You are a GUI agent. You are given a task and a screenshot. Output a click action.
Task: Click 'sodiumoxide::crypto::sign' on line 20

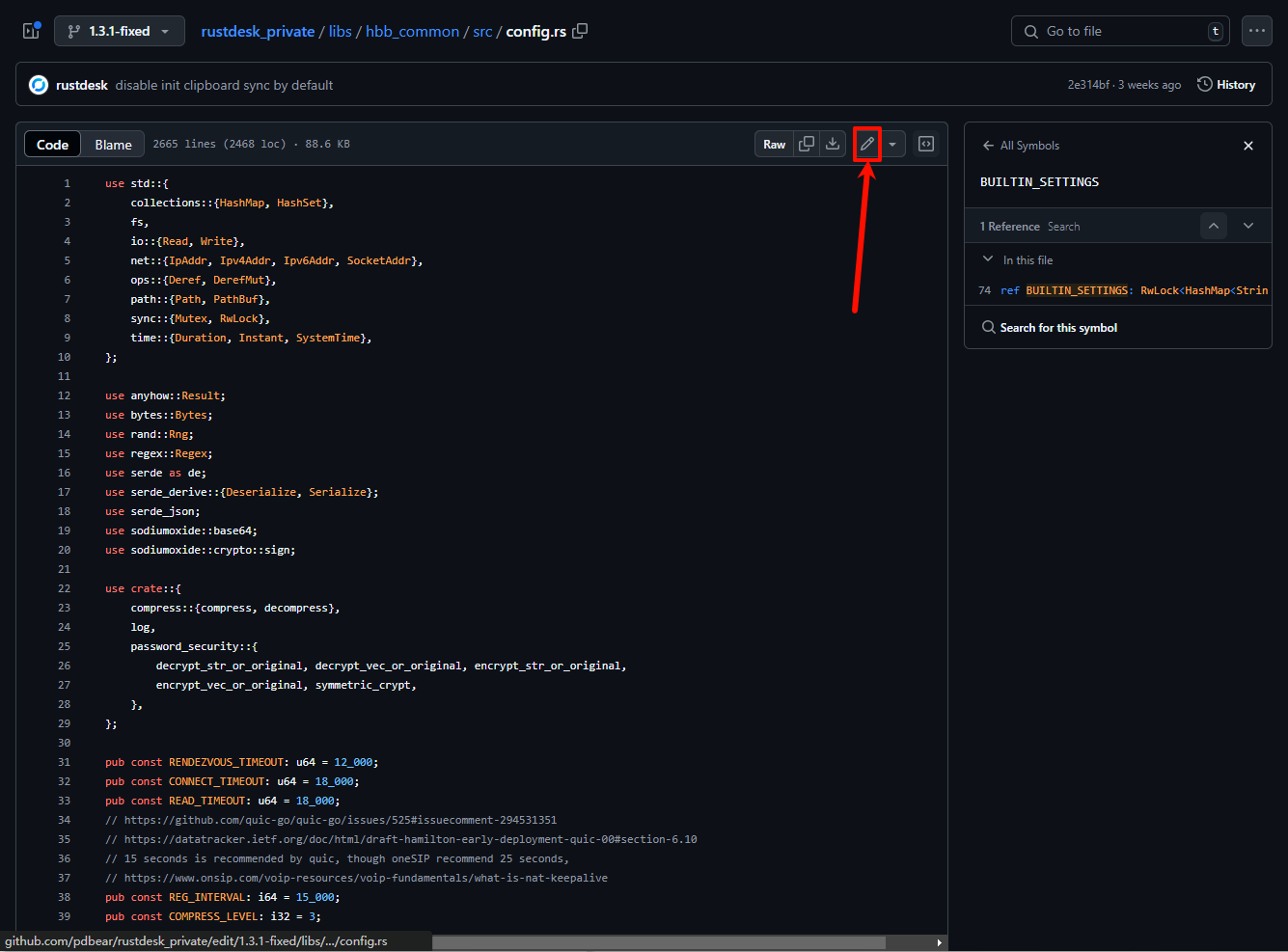pyautogui.click(x=211, y=550)
